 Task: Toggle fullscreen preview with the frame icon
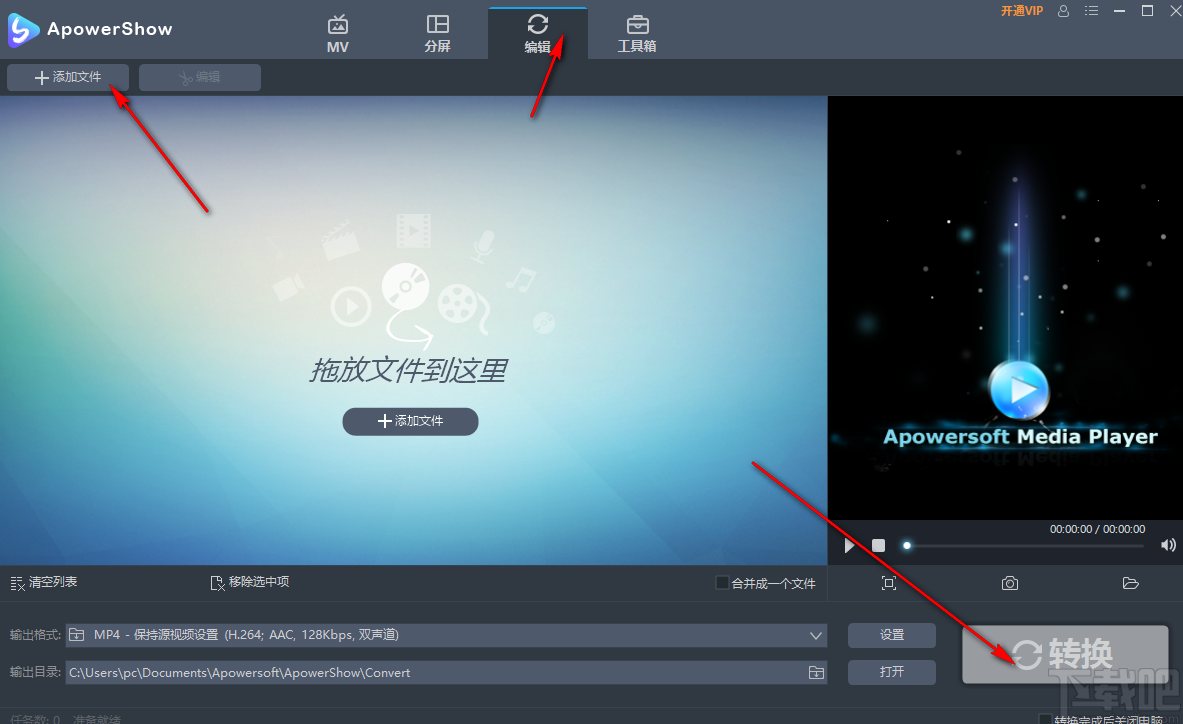coord(888,583)
